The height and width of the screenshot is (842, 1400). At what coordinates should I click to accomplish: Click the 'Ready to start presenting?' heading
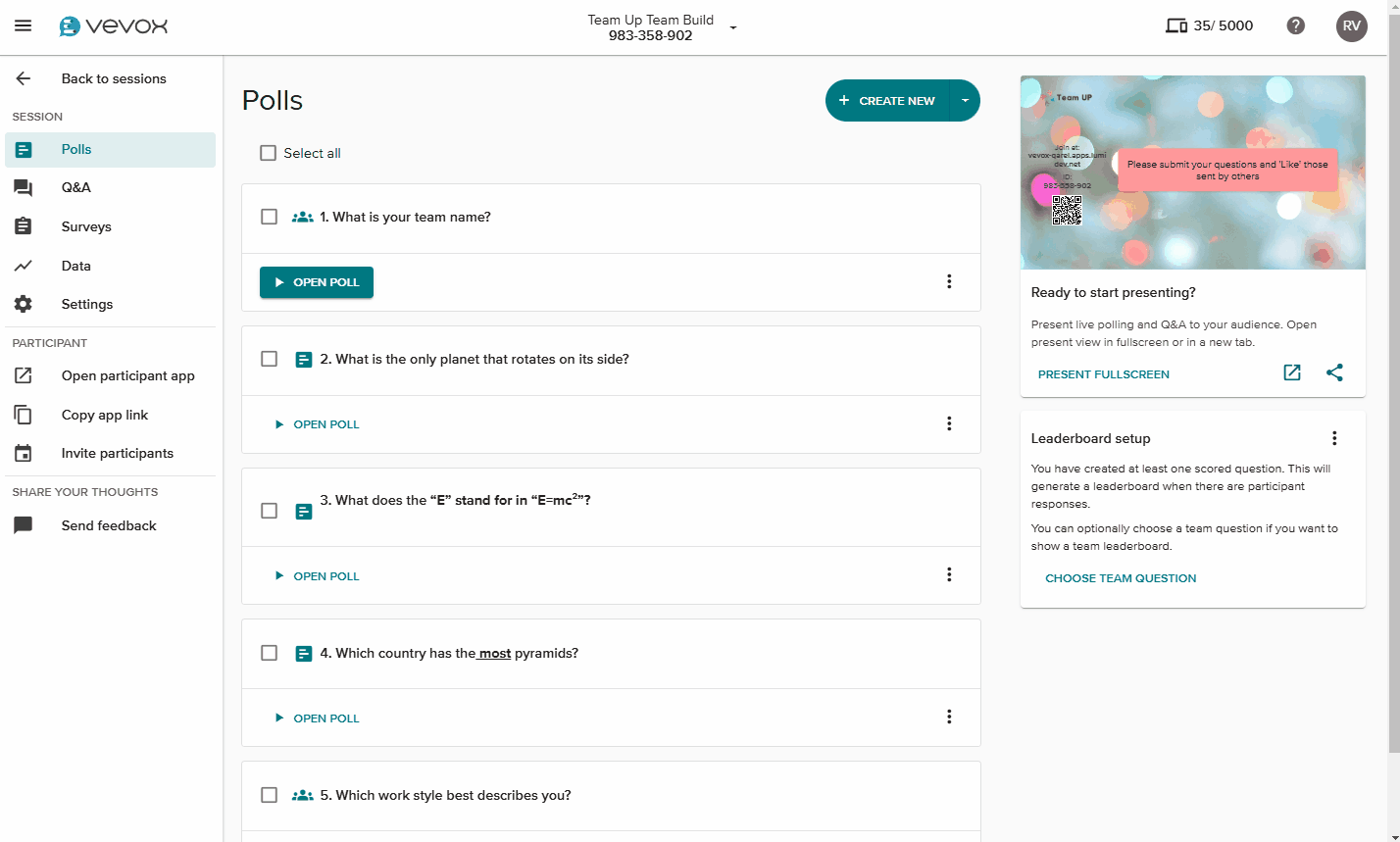coord(1114,292)
